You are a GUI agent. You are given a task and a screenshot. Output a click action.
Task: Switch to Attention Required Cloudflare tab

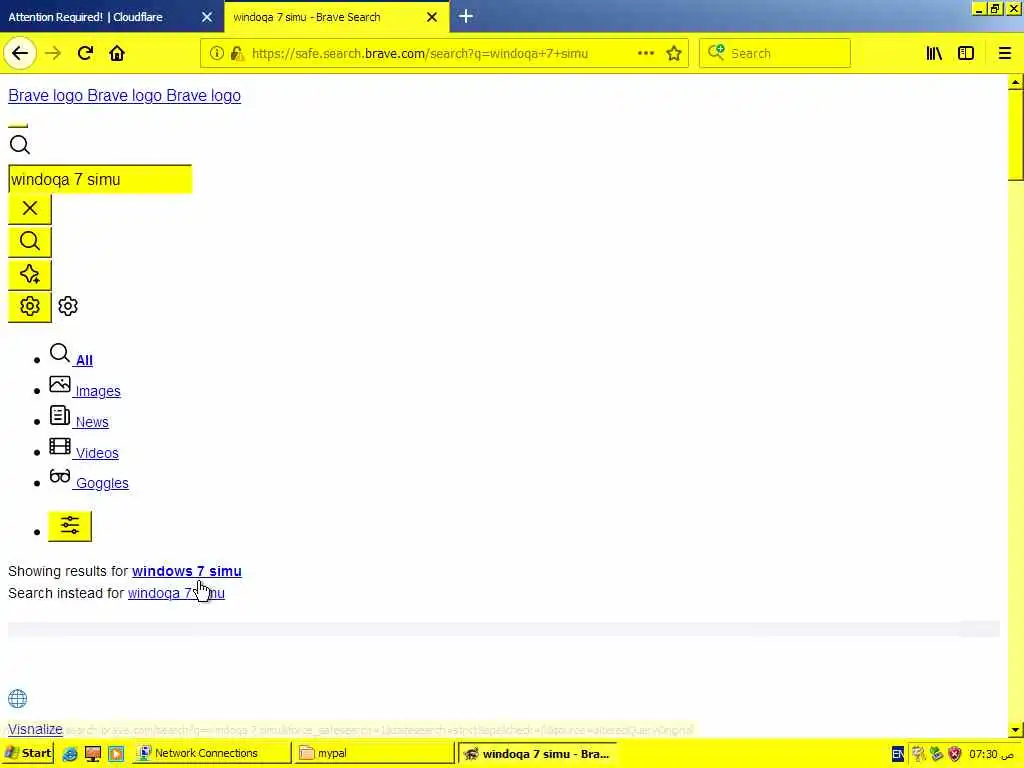(86, 17)
